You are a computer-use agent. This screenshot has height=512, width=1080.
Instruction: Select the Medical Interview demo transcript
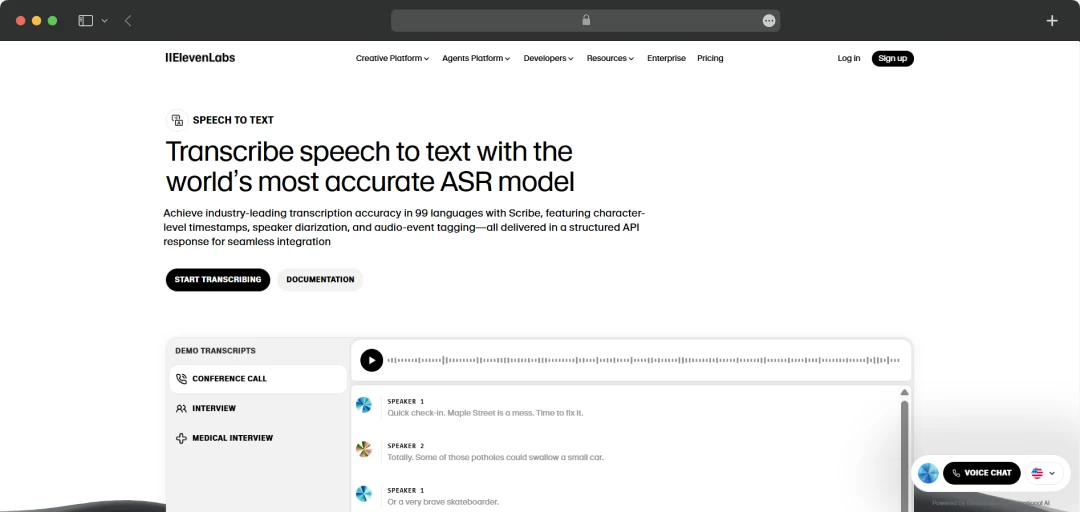tap(258, 438)
